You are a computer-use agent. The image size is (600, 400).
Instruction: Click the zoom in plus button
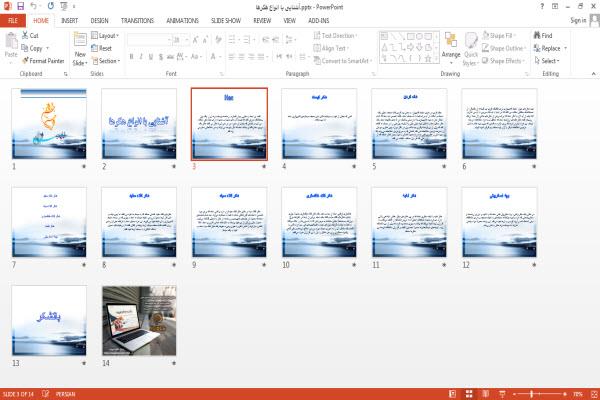pyautogui.click(x=565, y=394)
